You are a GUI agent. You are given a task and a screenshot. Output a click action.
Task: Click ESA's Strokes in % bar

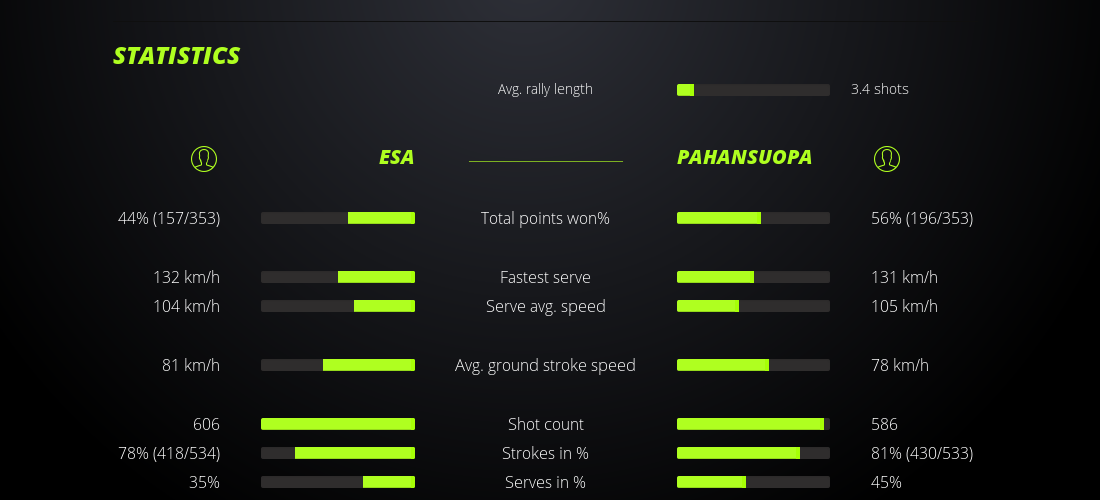pos(338,453)
